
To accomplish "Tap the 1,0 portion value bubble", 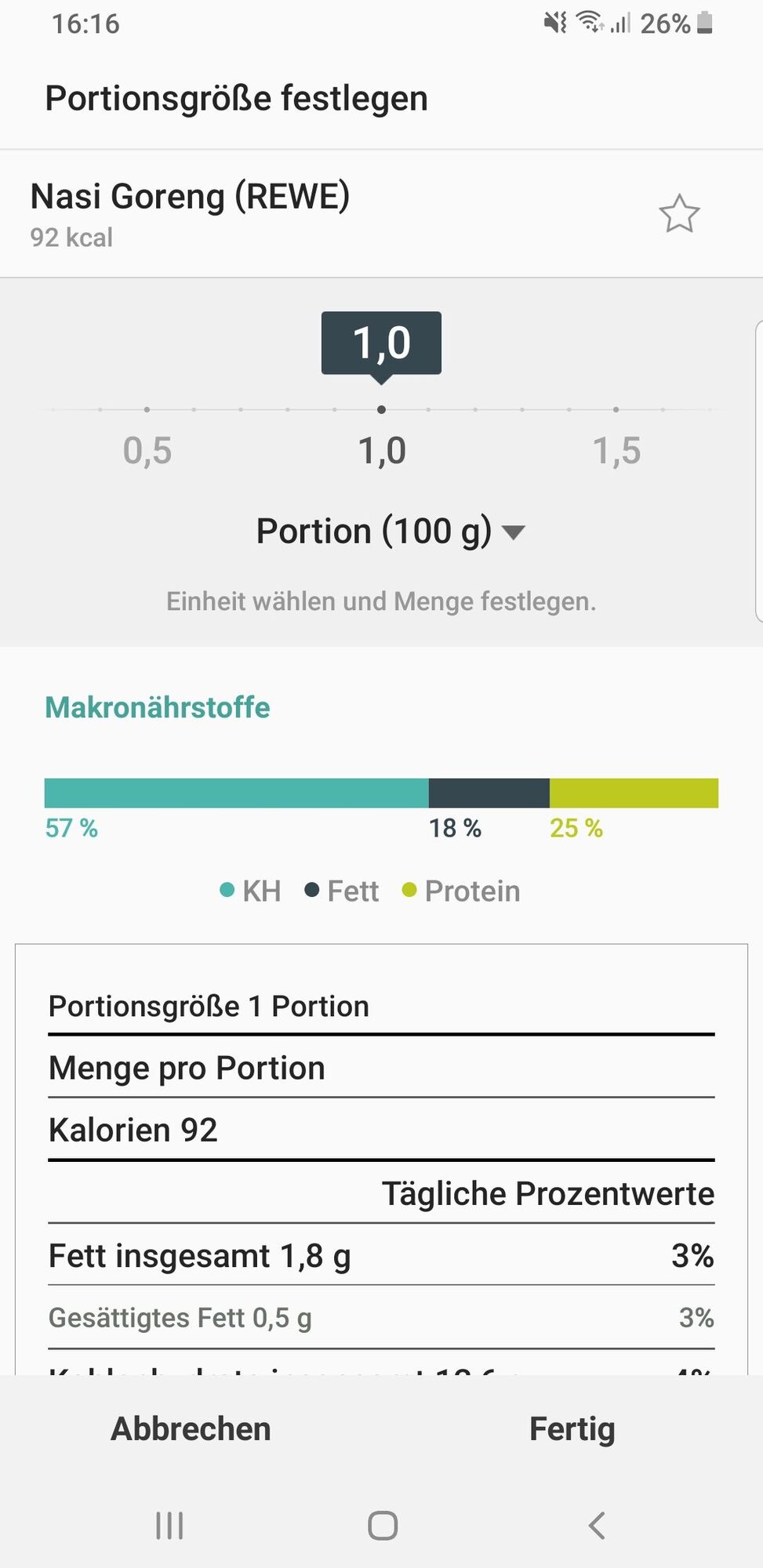I will click(381, 343).
